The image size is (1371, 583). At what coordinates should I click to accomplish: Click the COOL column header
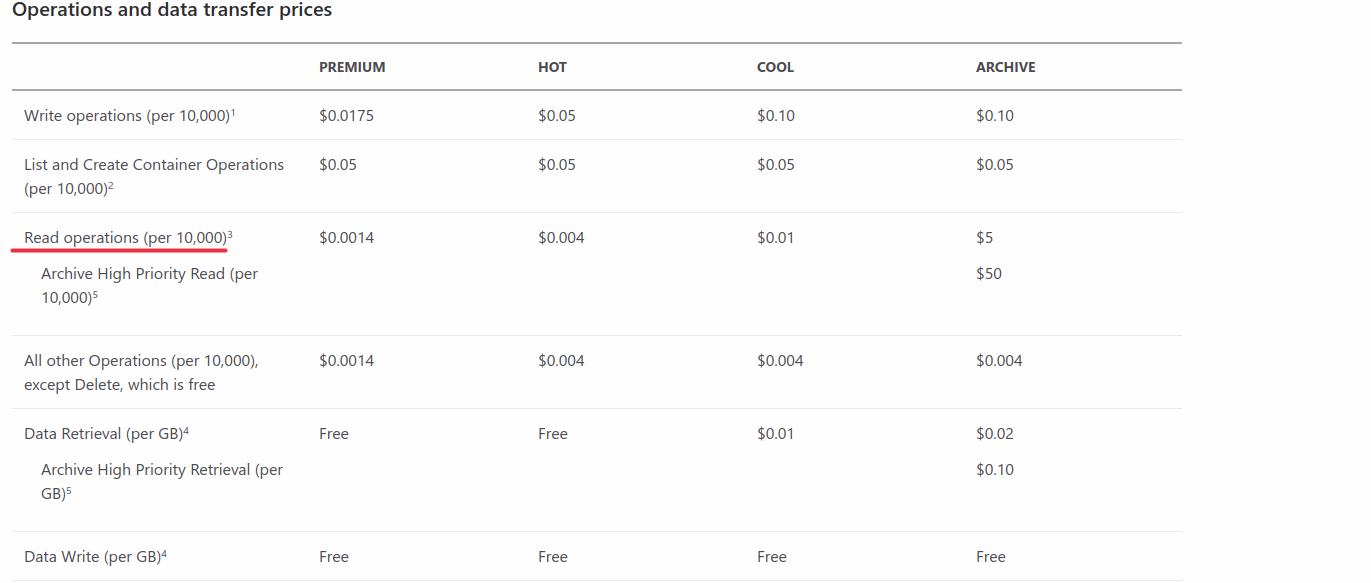[x=775, y=67]
